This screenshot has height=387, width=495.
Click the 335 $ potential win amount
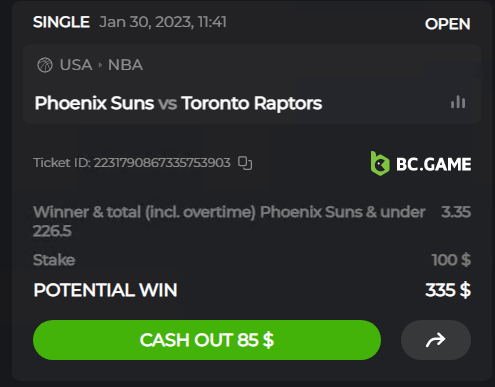point(448,290)
